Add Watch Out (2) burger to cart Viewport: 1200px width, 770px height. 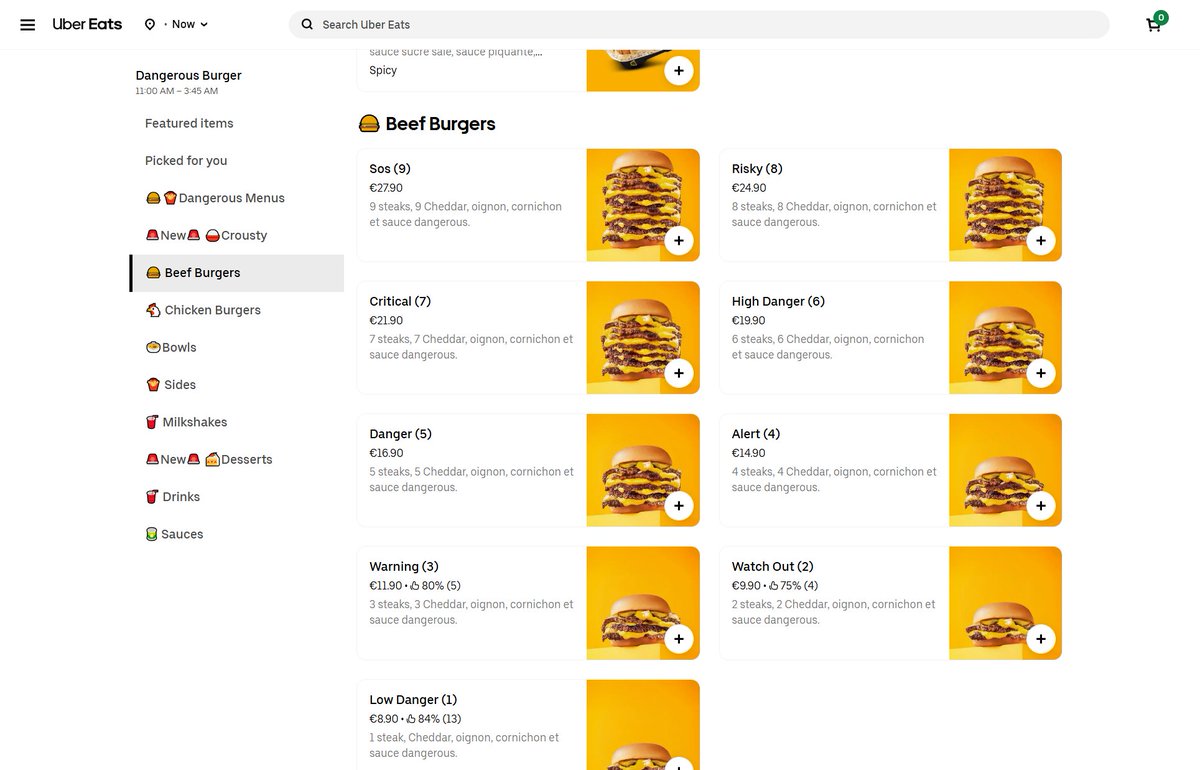(1041, 639)
